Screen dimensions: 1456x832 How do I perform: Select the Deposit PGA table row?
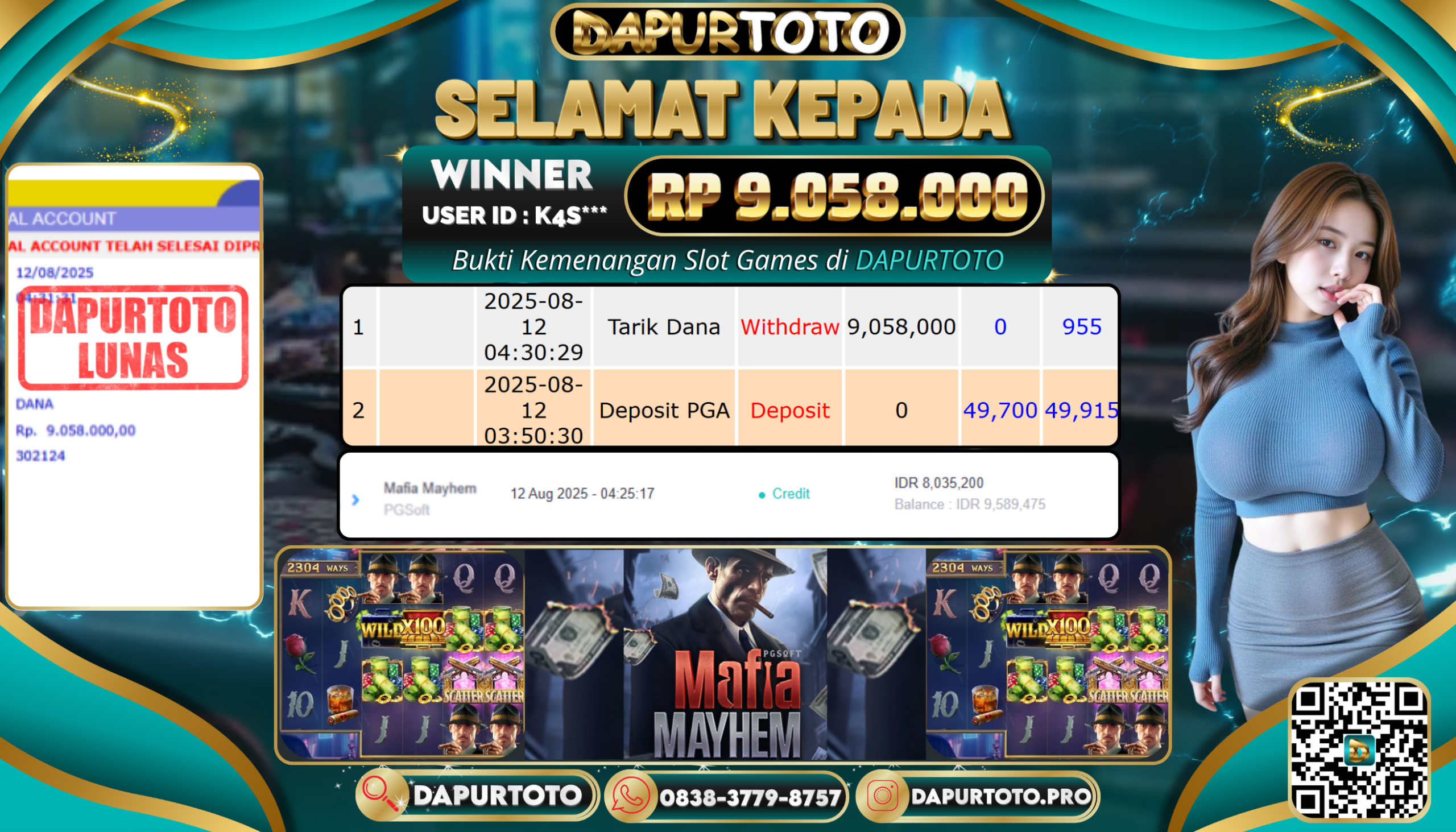[x=730, y=408]
